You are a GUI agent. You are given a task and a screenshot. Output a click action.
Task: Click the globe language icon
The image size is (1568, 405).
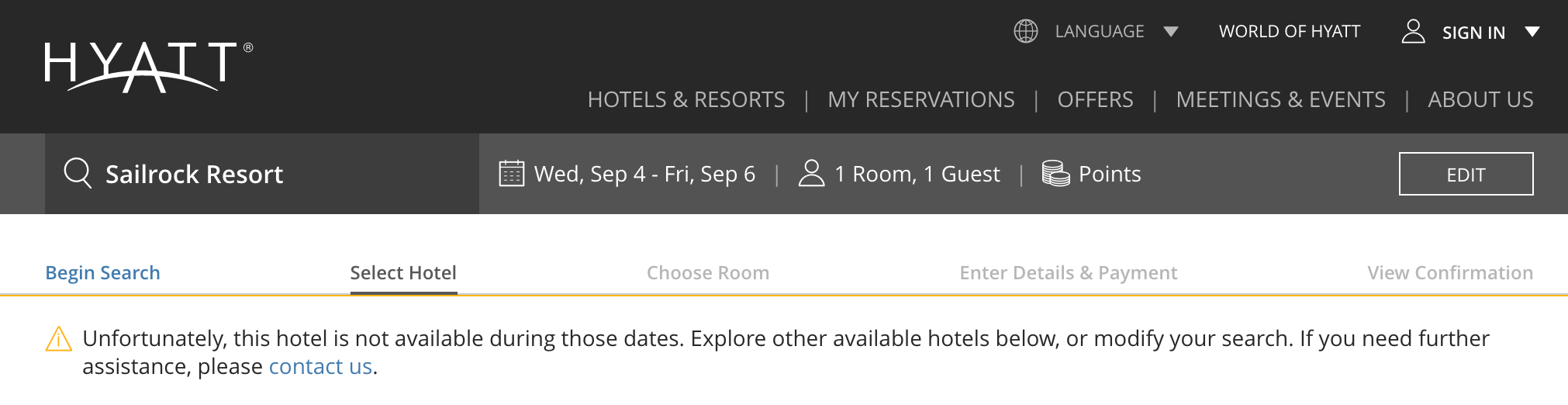1025,31
